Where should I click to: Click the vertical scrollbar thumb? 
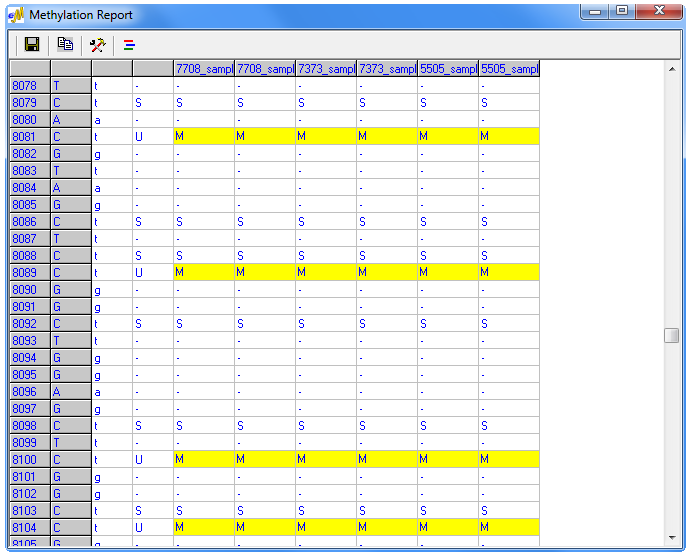[672, 335]
